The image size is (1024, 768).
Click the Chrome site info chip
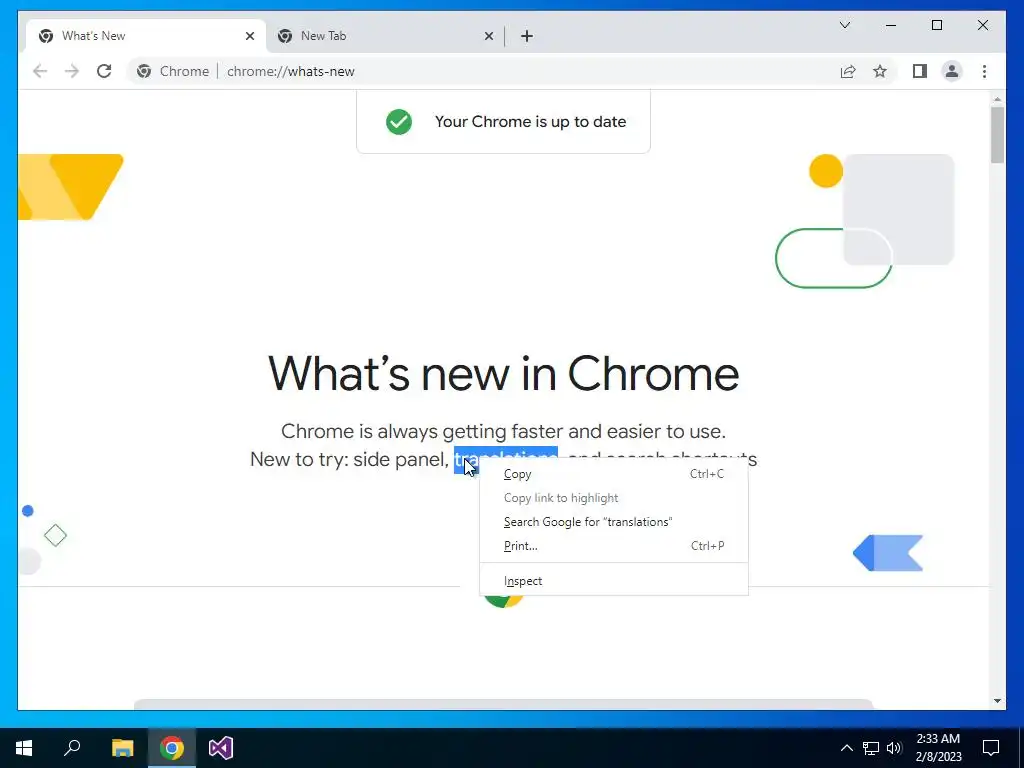[x=174, y=71]
